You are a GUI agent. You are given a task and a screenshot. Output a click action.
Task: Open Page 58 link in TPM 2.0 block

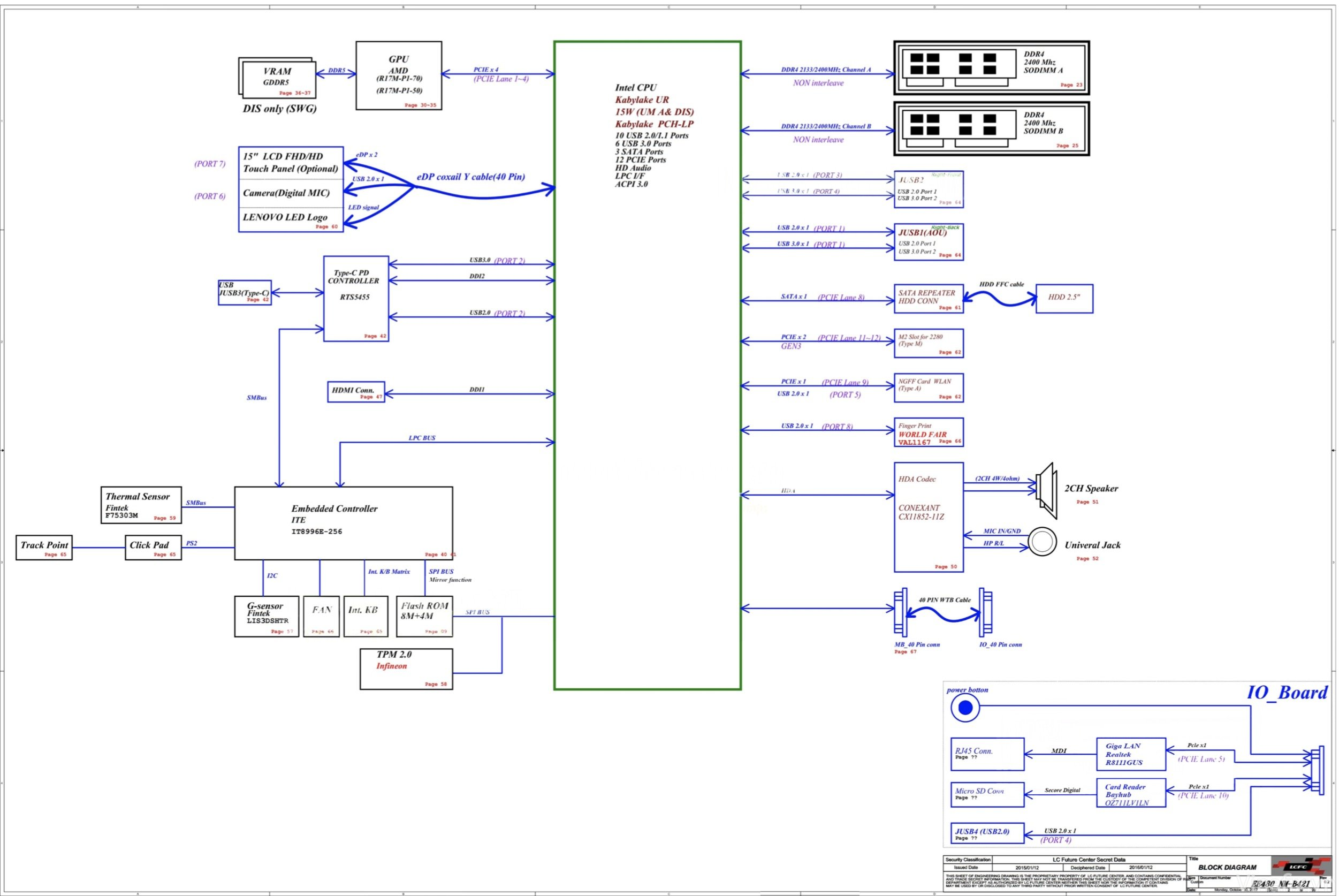coord(436,684)
